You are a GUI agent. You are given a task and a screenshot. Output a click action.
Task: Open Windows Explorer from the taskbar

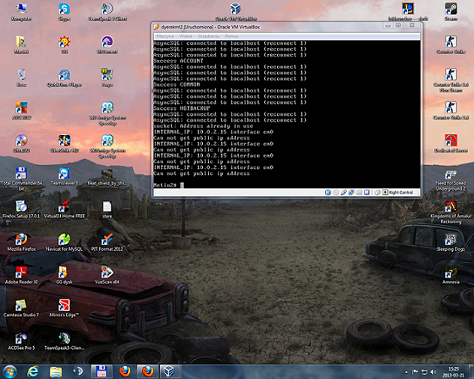click(56, 371)
